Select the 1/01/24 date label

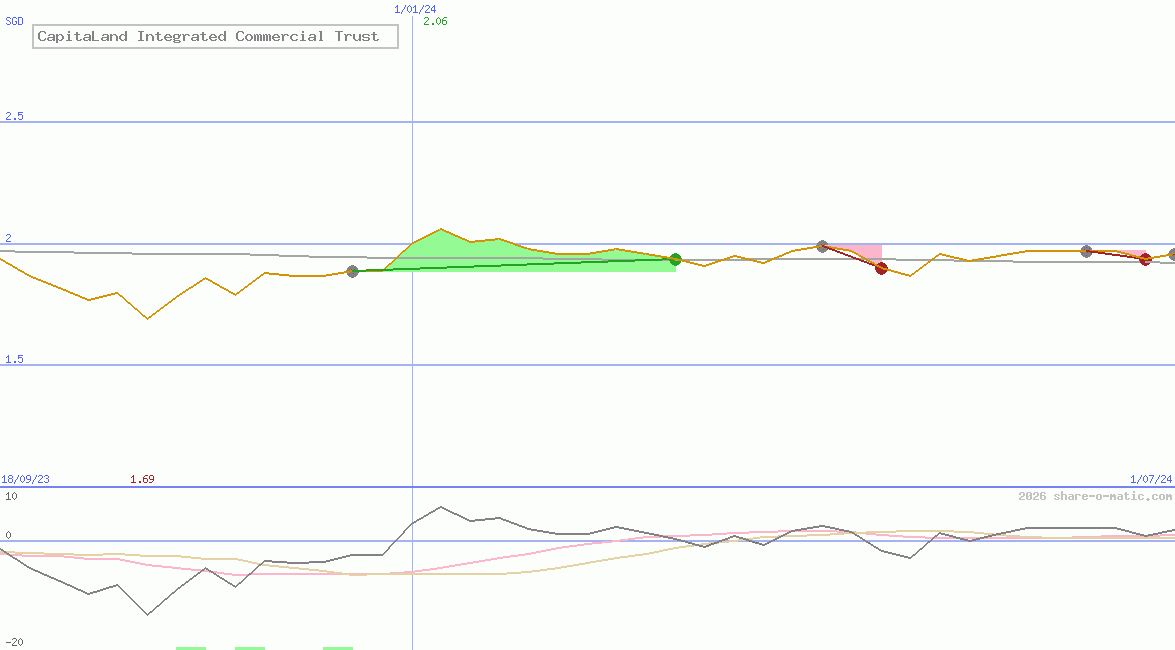pos(415,9)
